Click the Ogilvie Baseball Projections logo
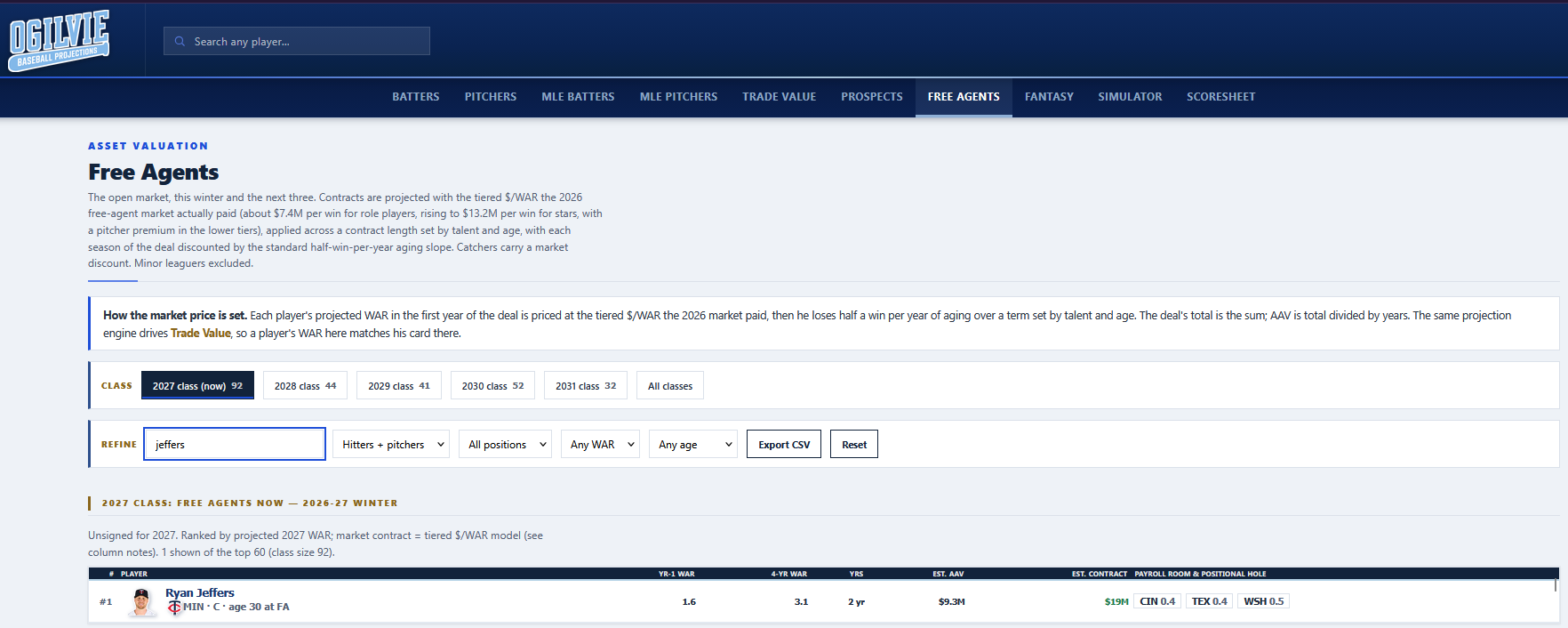 (60, 41)
